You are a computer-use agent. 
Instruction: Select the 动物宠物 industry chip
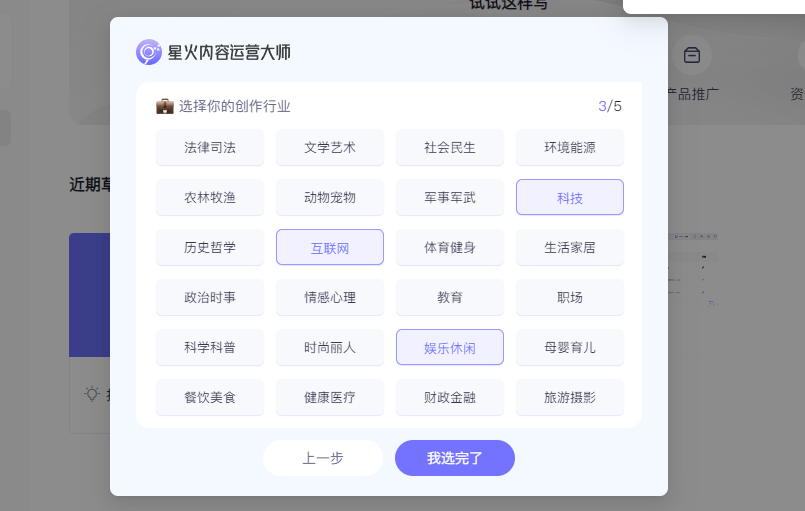click(330, 197)
